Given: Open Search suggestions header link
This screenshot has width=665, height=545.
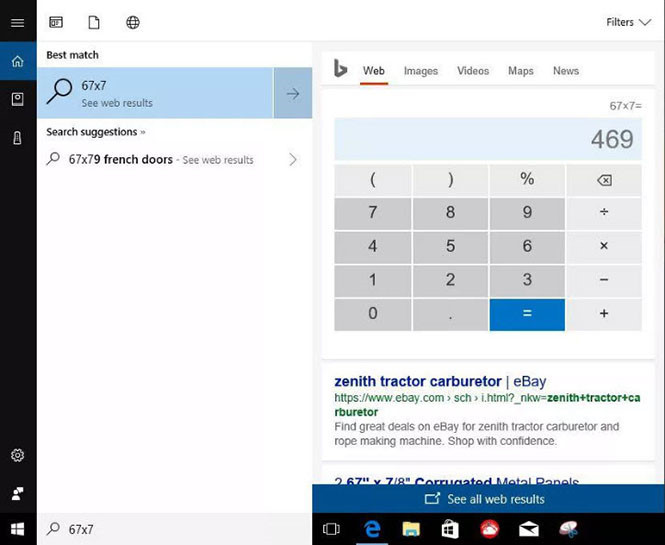Looking at the screenshot, I should (95, 132).
